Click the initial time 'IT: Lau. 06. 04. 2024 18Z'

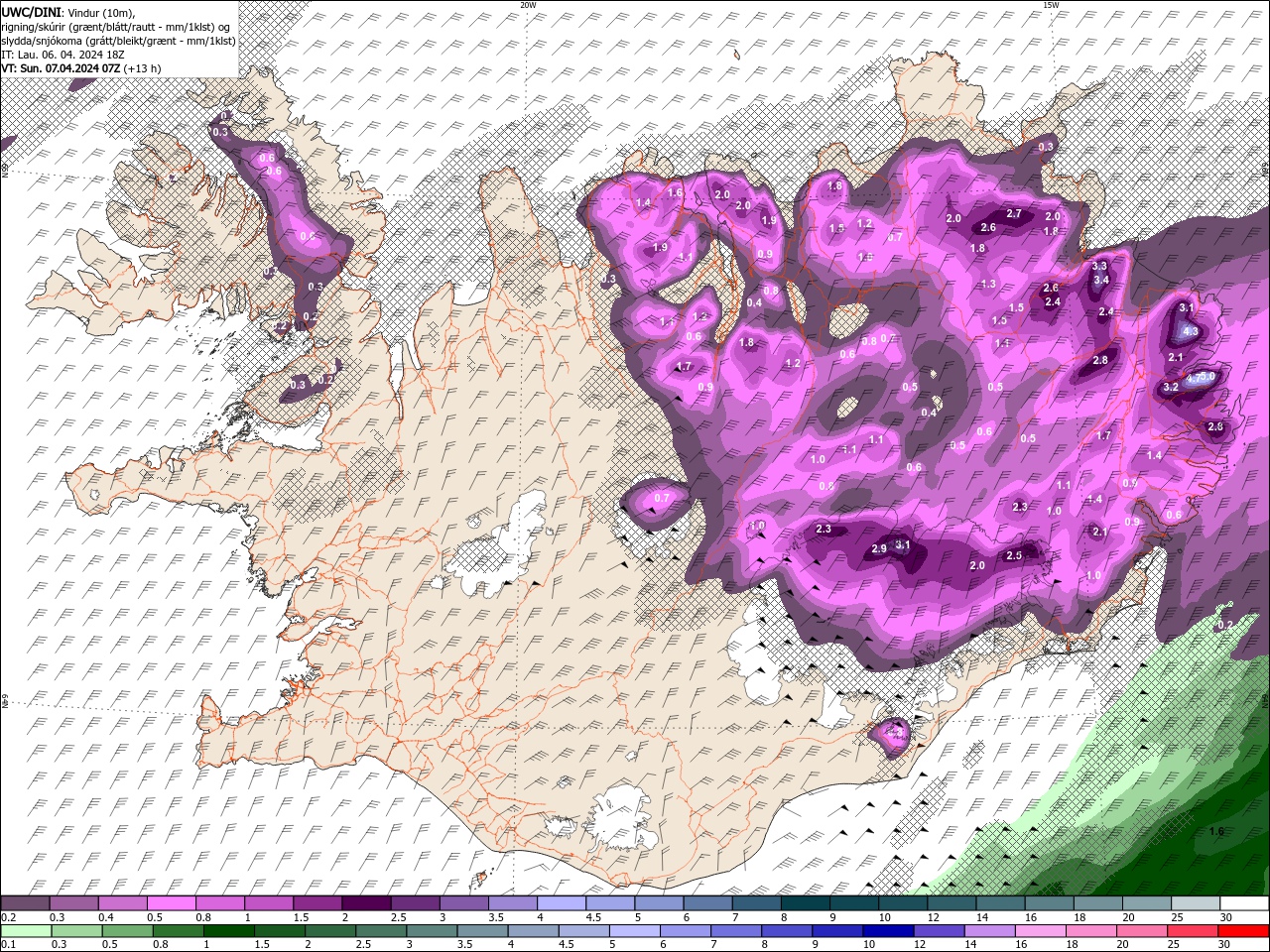63,54
